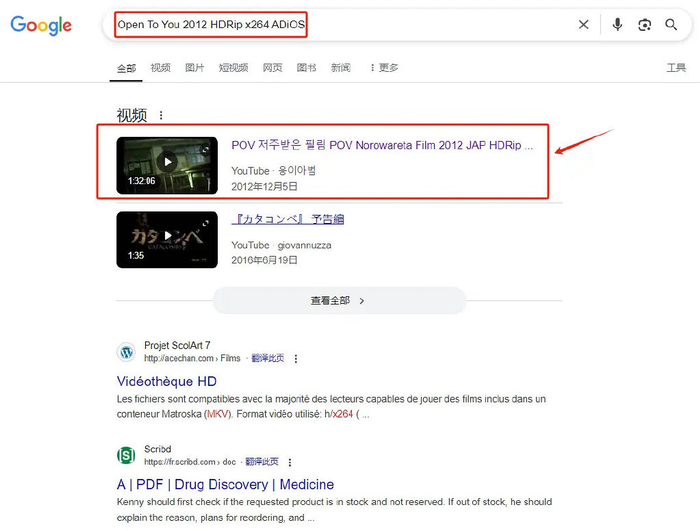
Task: Open more options for Scribd result
Action: click(x=290, y=462)
